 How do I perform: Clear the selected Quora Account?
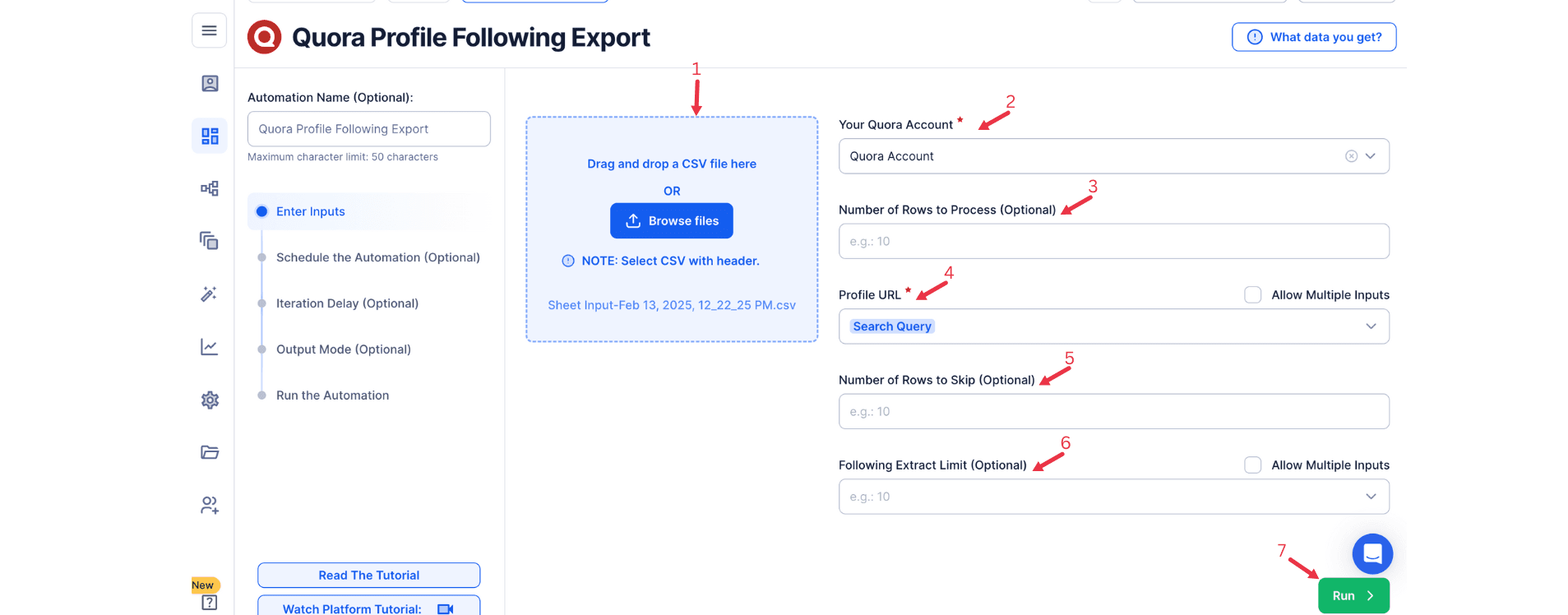[x=1351, y=156]
